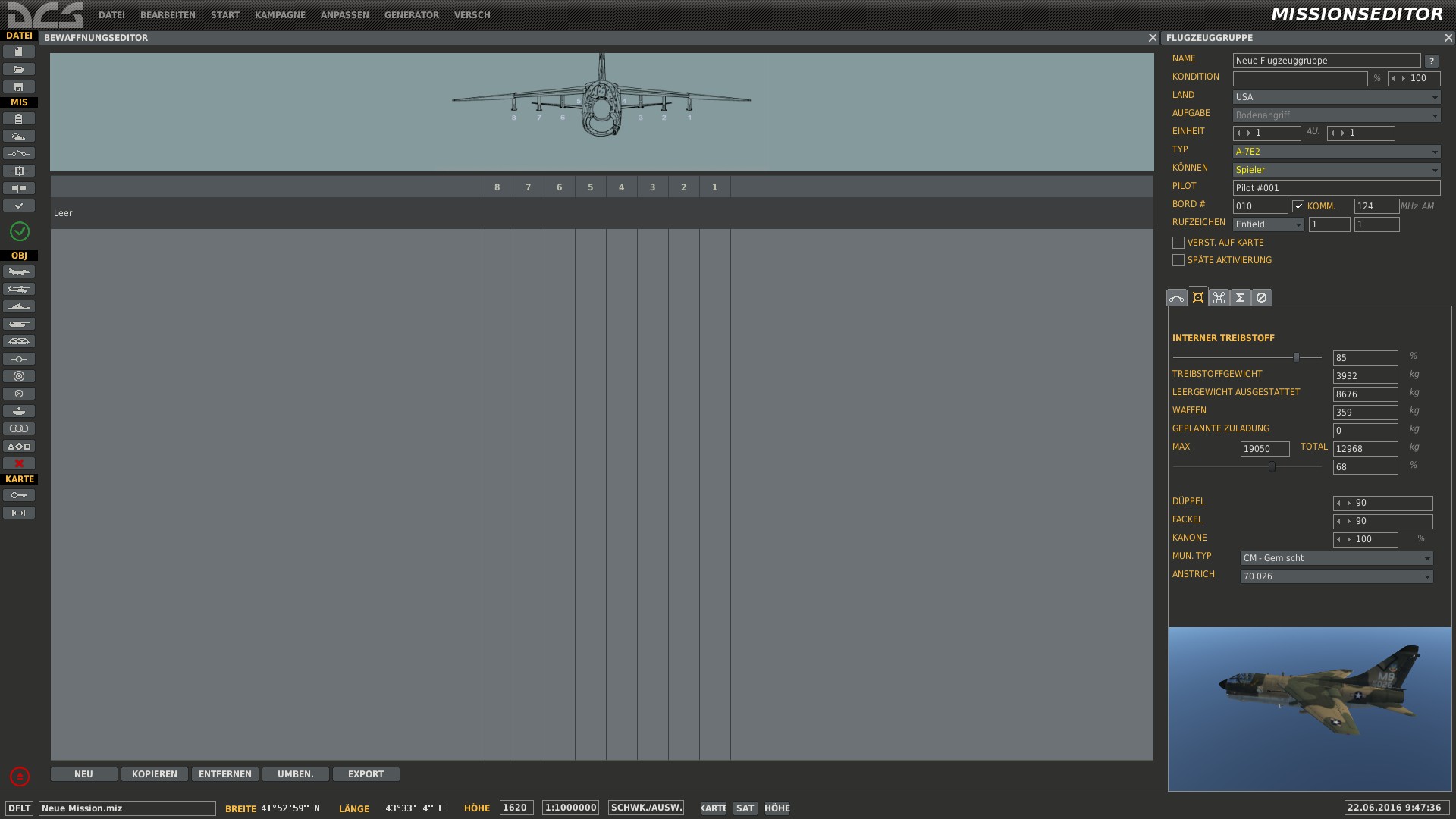Viewport: 1456px width, 819px height.
Task: Open the ANSTRICH dropdown showing 70 026
Action: [x=1336, y=576]
